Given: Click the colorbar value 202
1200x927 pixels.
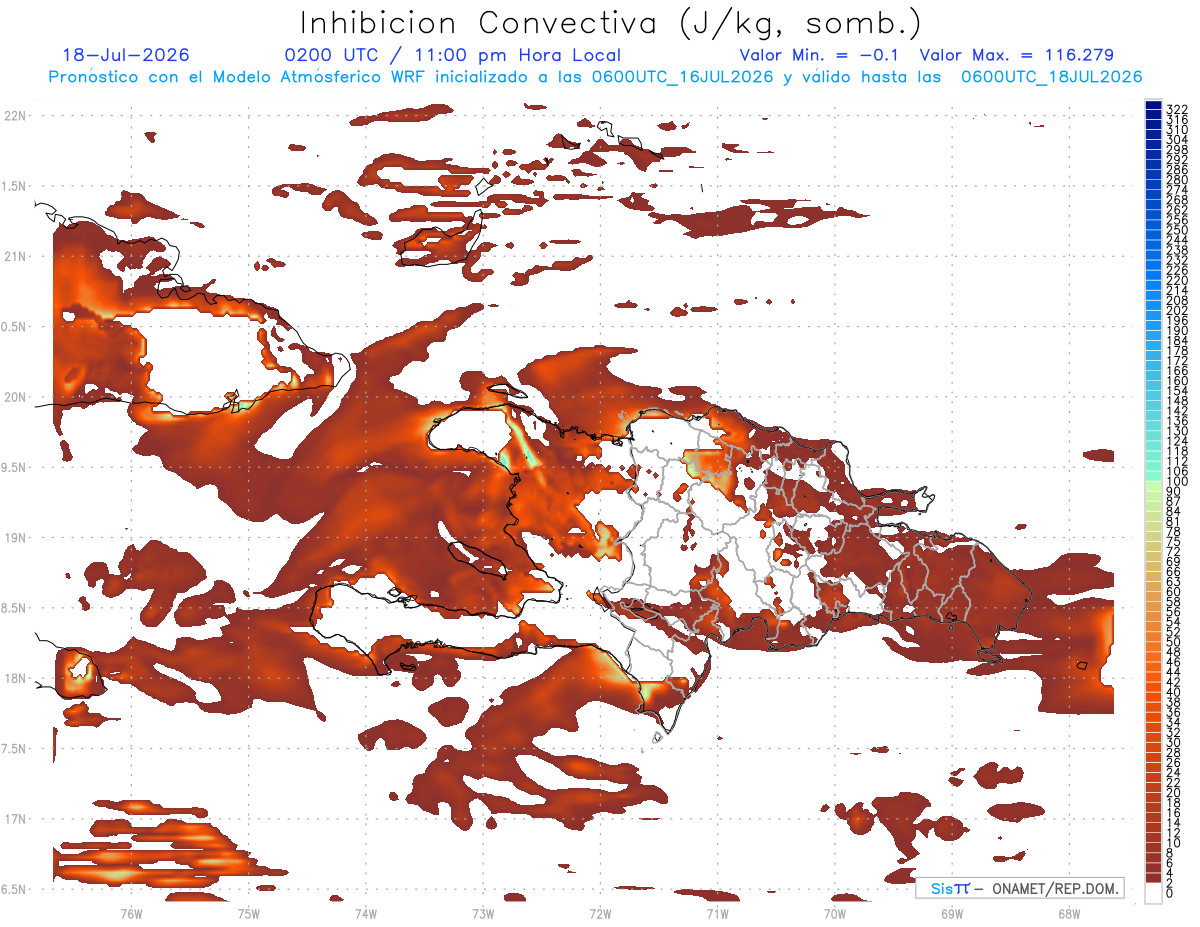Looking at the screenshot, I should tap(1177, 310).
